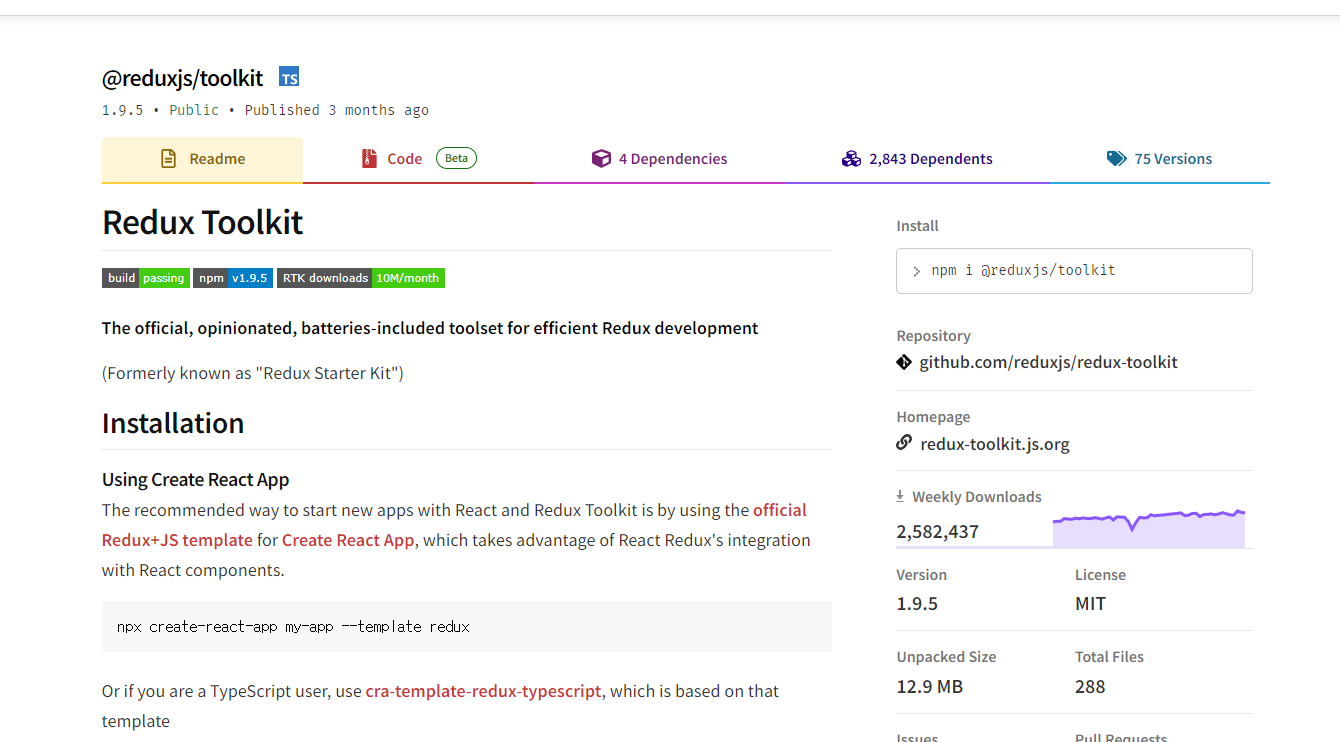The image size is (1340, 742).
Task: Click the git repository diamond icon
Action: (x=904, y=362)
